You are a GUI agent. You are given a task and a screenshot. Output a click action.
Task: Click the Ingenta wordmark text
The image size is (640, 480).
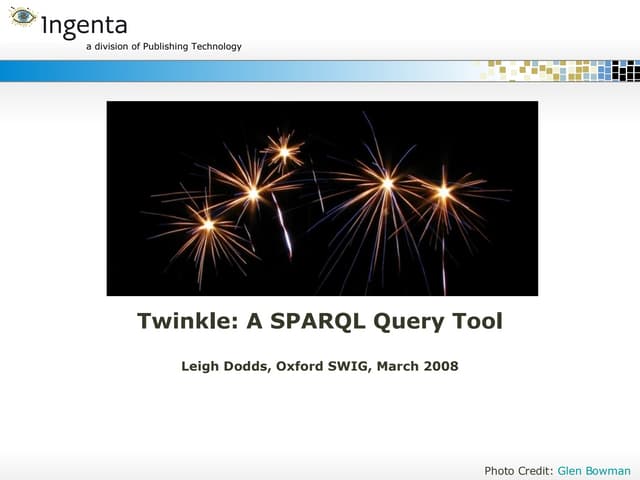(84, 25)
